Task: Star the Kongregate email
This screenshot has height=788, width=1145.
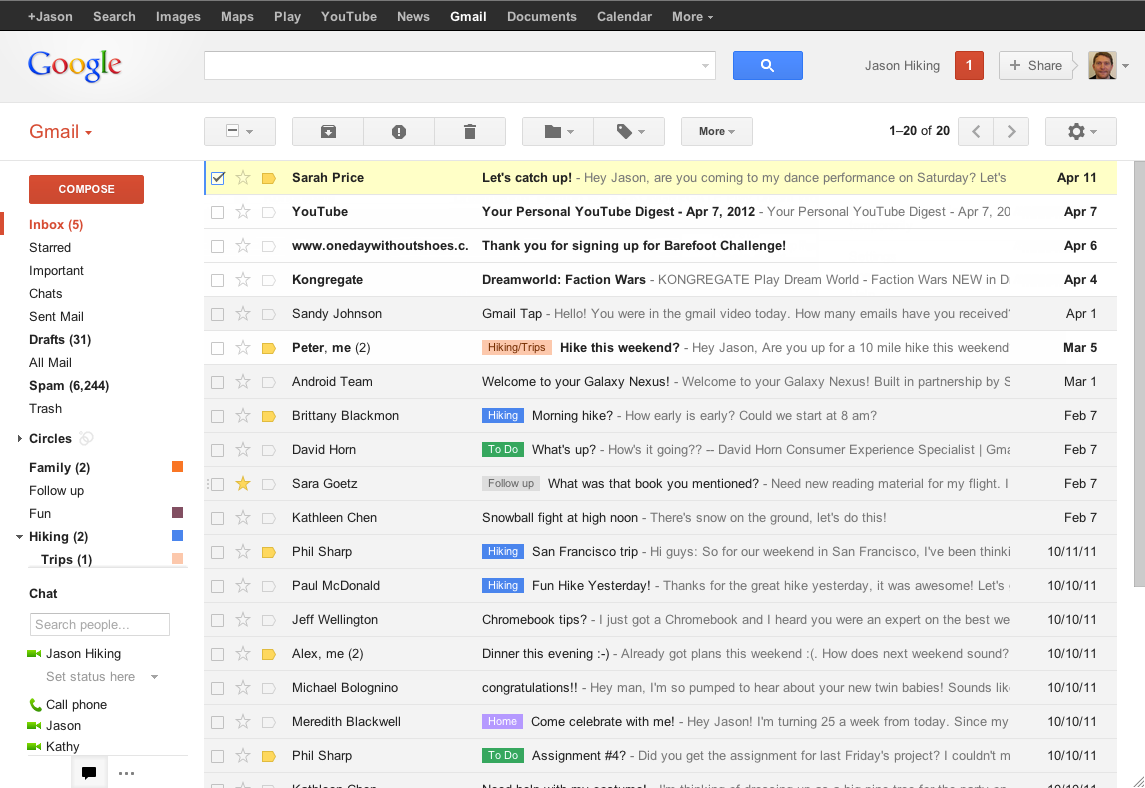Action: coord(243,280)
